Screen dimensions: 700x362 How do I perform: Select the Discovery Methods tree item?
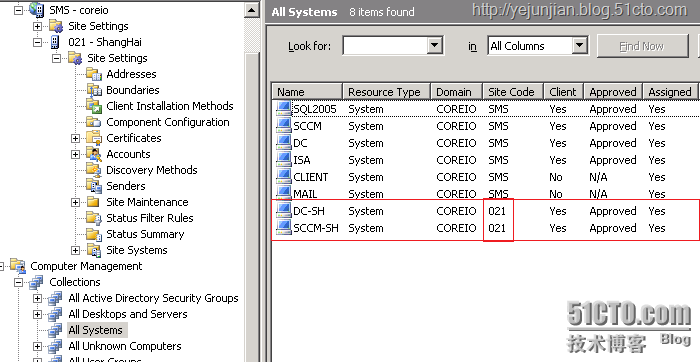pos(151,170)
